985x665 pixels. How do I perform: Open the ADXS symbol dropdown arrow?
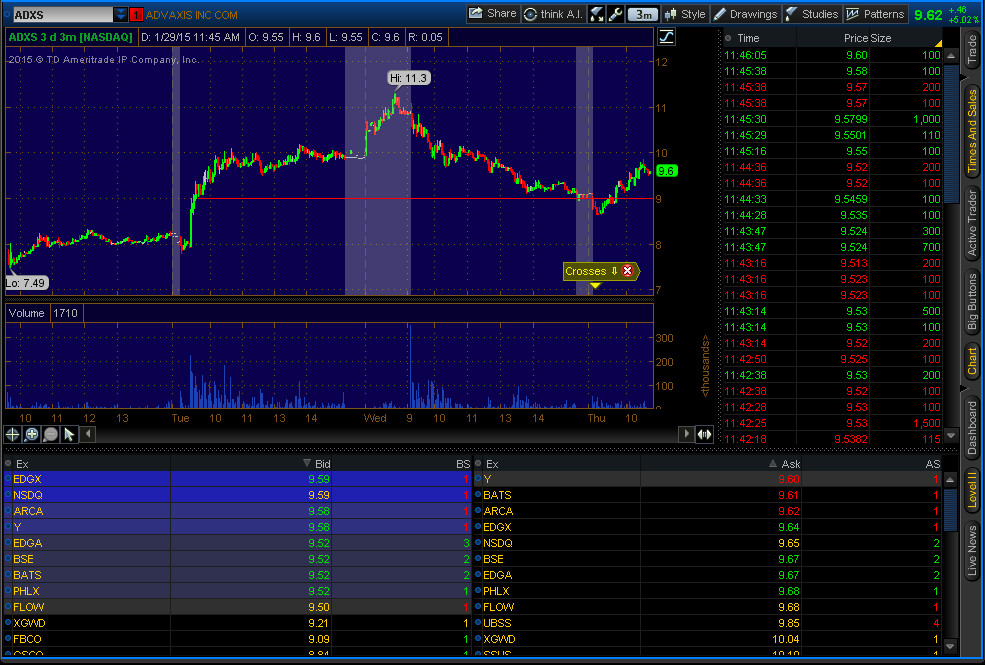coord(121,14)
